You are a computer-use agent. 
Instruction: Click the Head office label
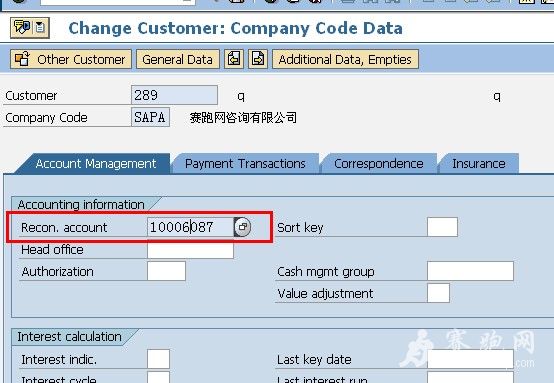pos(52,250)
